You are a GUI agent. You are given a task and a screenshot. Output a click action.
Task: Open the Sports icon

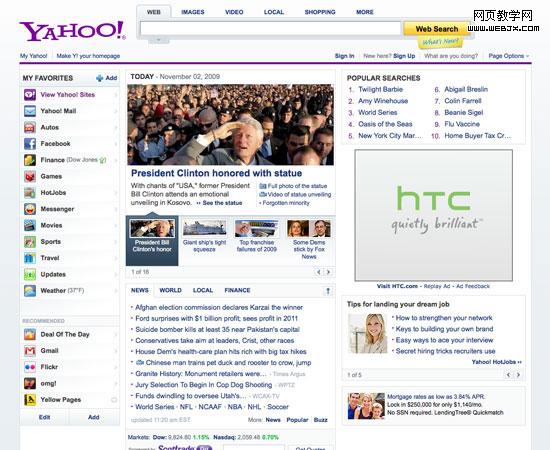pyautogui.click(x=30, y=242)
